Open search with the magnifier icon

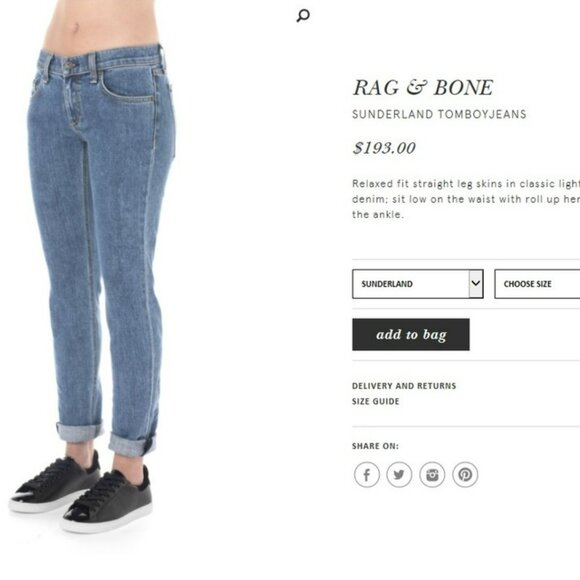303,16
